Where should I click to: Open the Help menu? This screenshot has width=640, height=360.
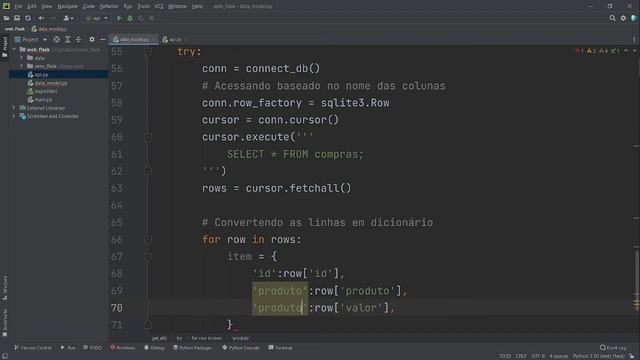pyautogui.click(x=197, y=6)
